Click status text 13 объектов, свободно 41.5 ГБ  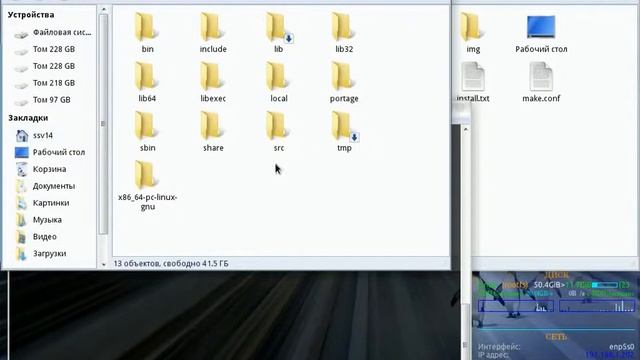click(171, 264)
